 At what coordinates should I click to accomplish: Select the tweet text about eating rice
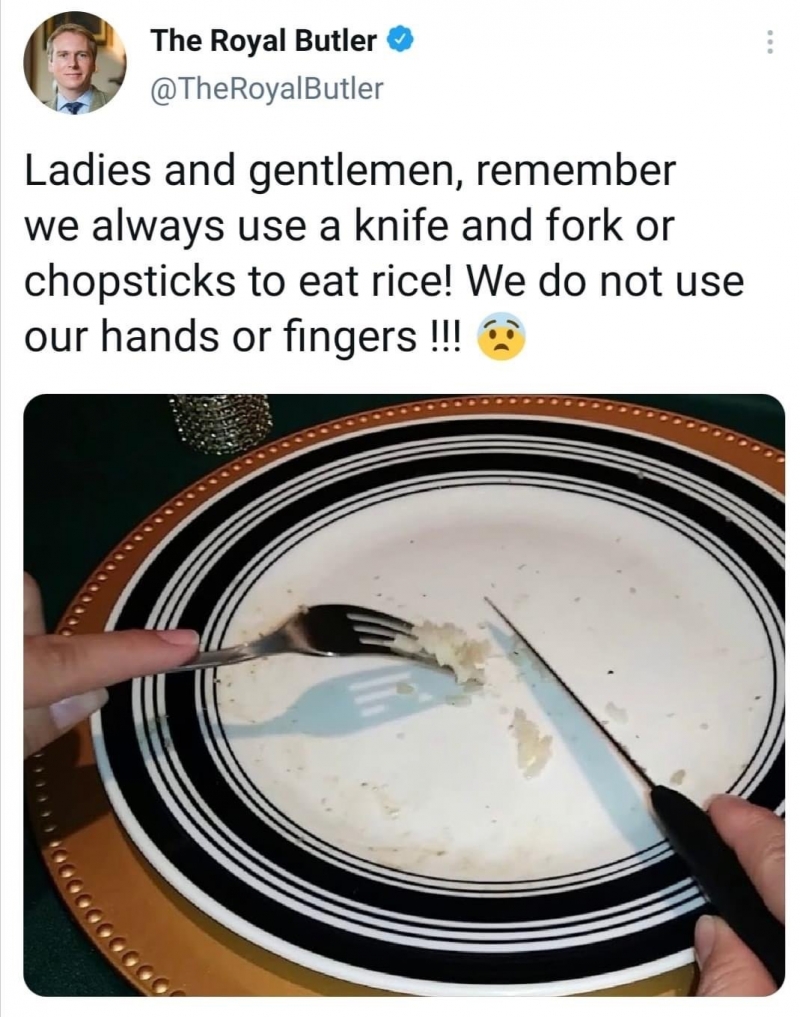[x=383, y=253]
